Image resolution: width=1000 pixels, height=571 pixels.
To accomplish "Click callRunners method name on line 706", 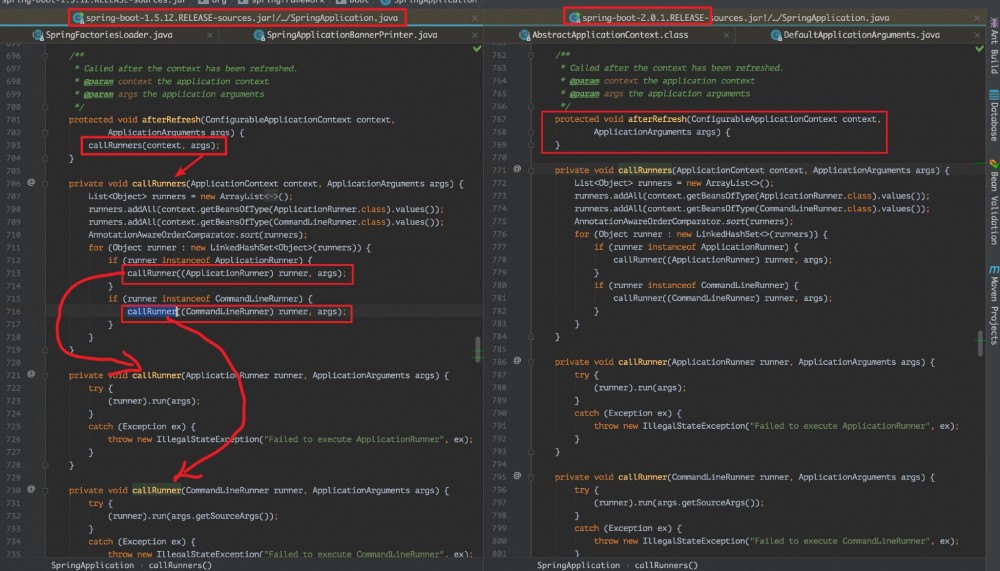I will [159, 184].
